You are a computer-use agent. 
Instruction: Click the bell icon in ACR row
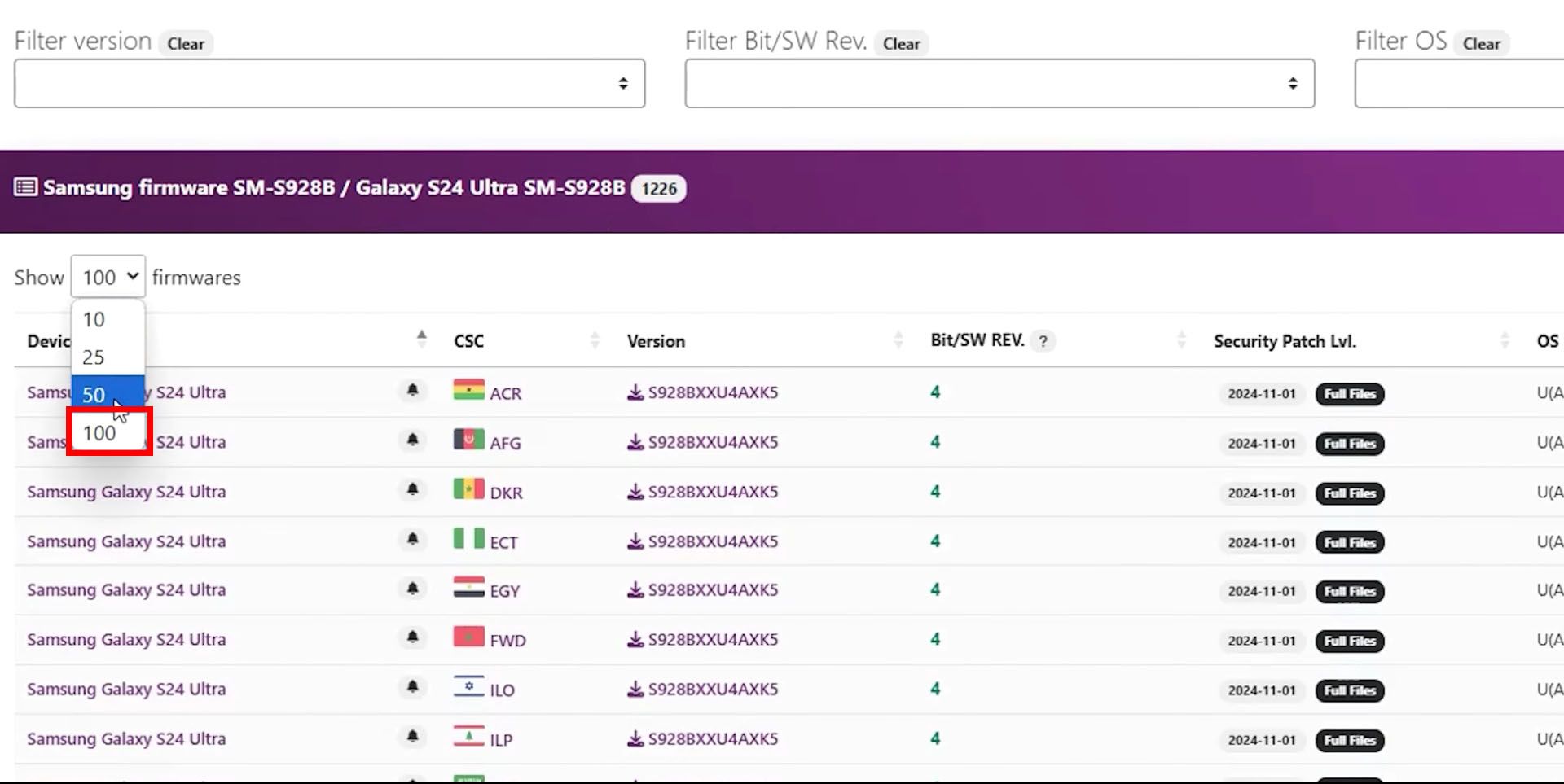[413, 390]
